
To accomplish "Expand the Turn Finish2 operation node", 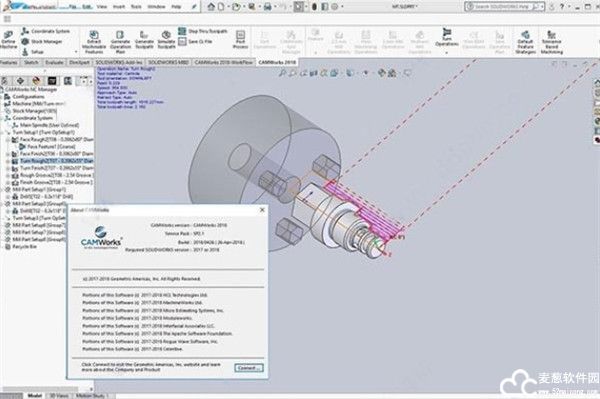I will tap(8, 168).
